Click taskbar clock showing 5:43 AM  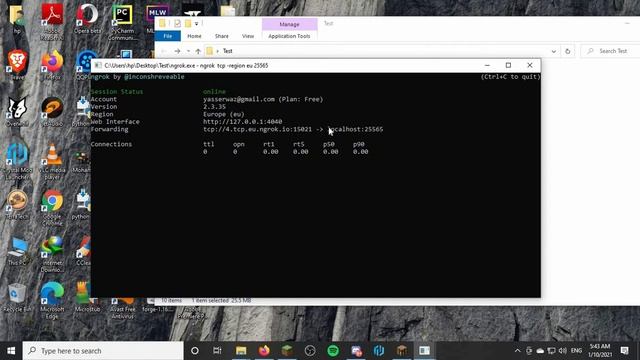pos(600,351)
